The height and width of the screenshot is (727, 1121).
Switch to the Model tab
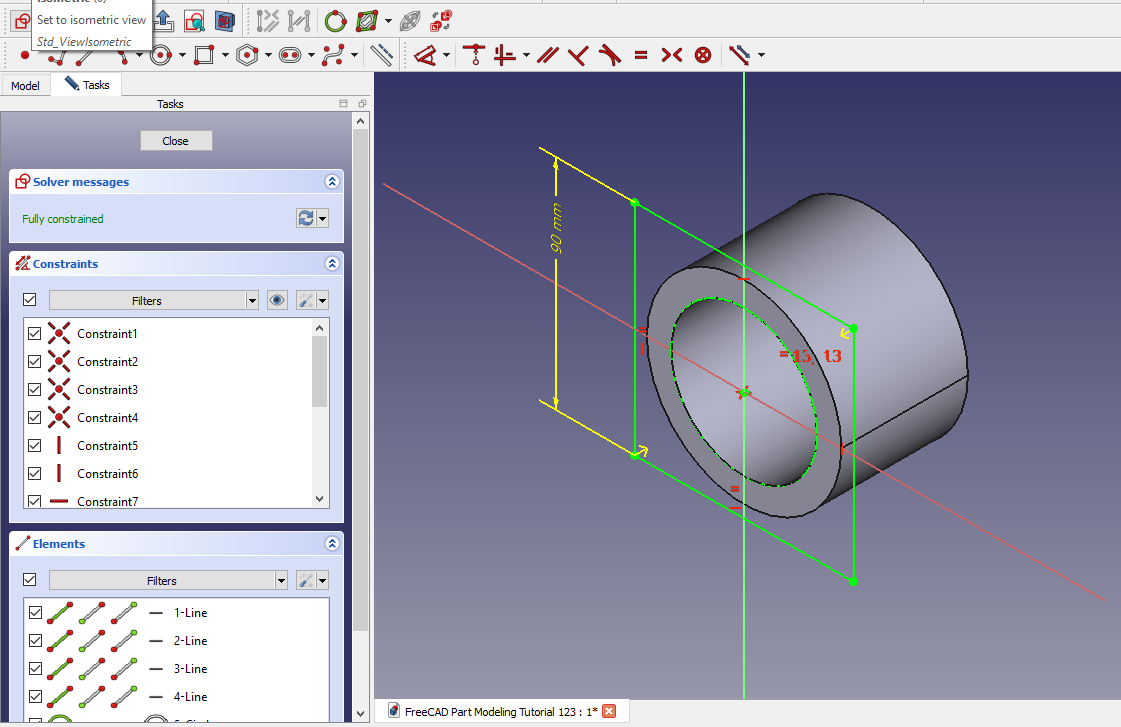coord(26,86)
